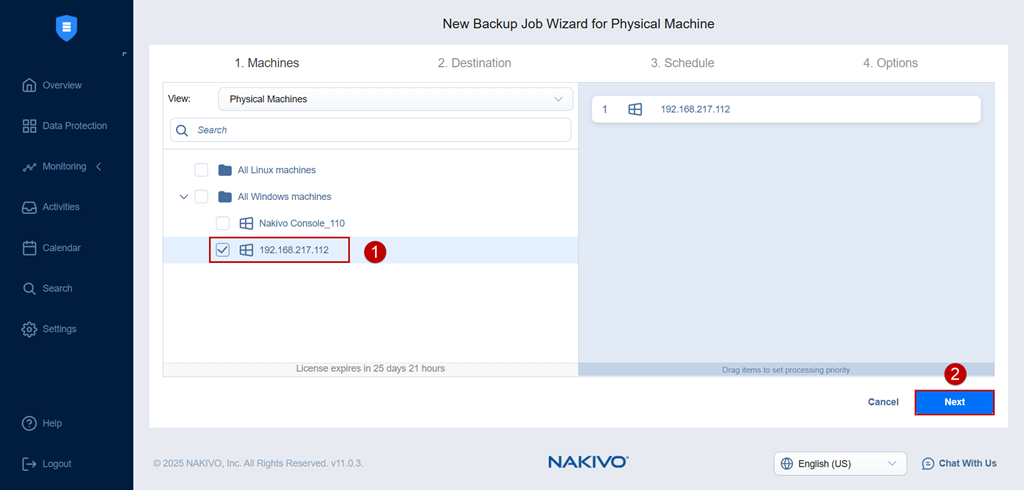Click the priority number 1 in right panel

[605, 109]
